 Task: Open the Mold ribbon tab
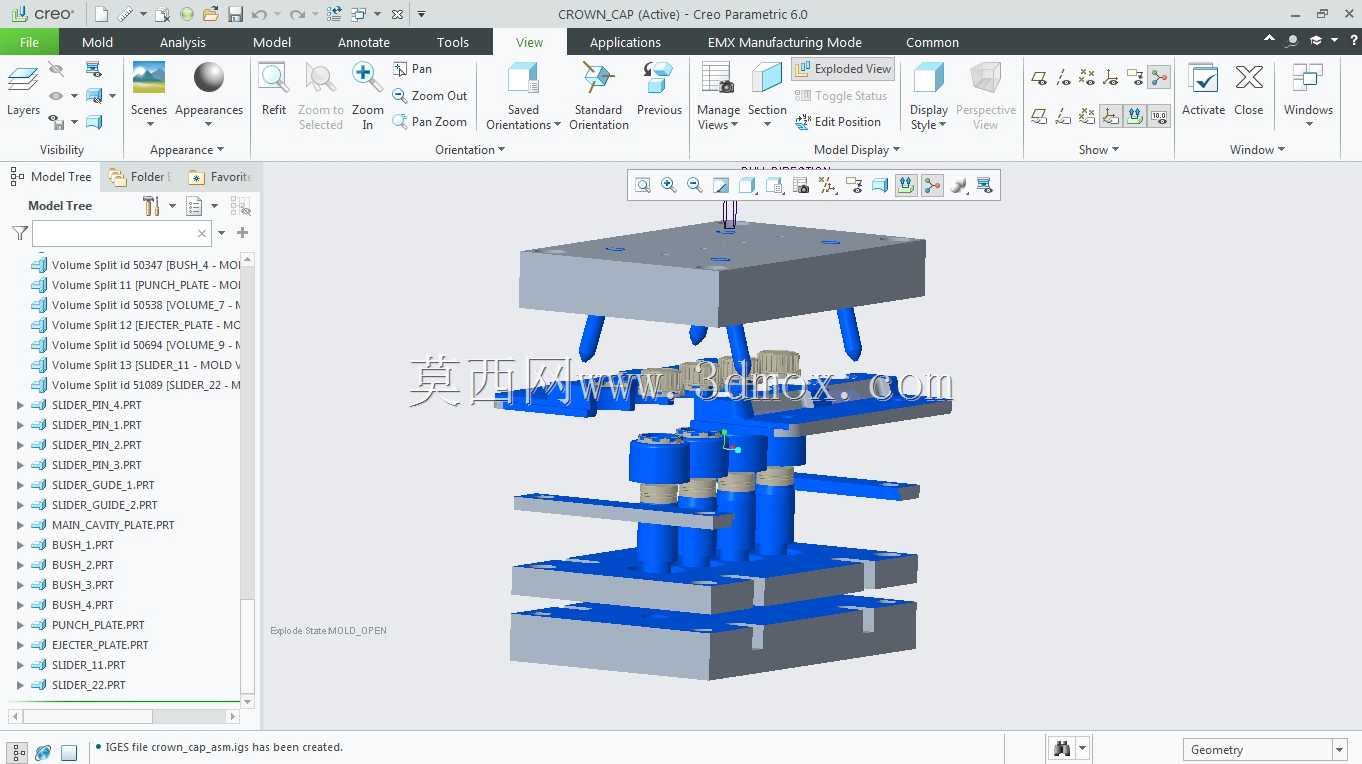click(x=97, y=42)
